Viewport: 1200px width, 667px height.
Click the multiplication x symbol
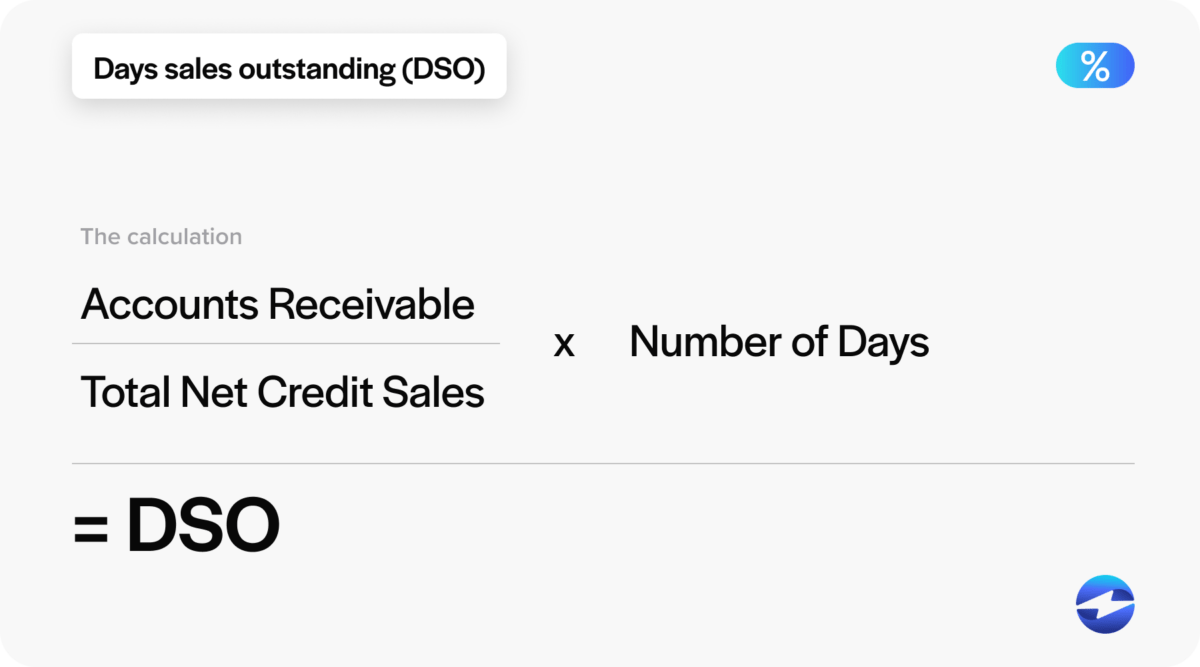point(564,344)
